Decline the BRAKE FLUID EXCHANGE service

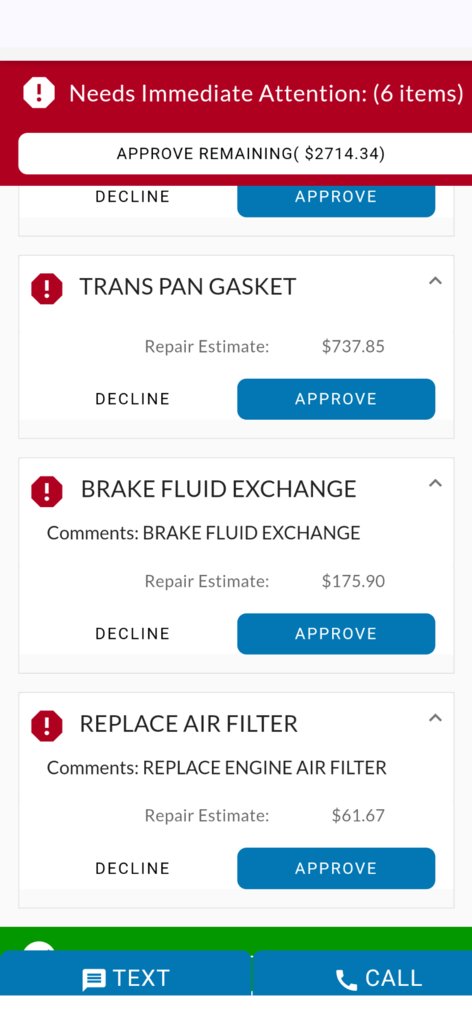click(x=133, y=634)
